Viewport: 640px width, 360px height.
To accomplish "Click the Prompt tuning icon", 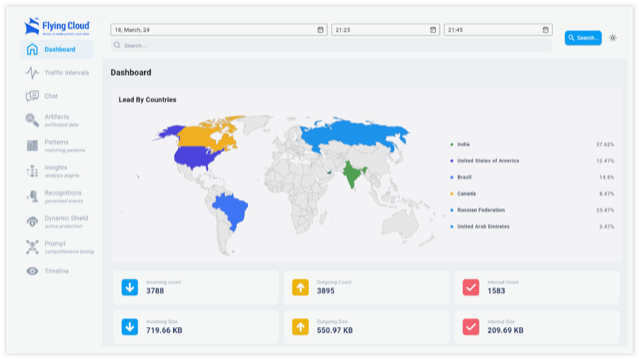I will tap(32, 247).
